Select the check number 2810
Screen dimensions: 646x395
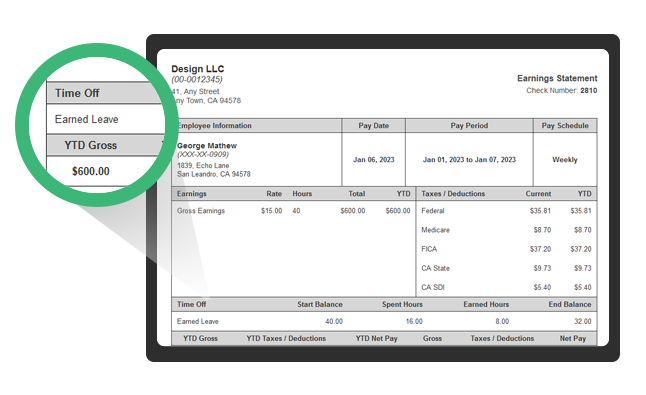(x=588, y=91)
